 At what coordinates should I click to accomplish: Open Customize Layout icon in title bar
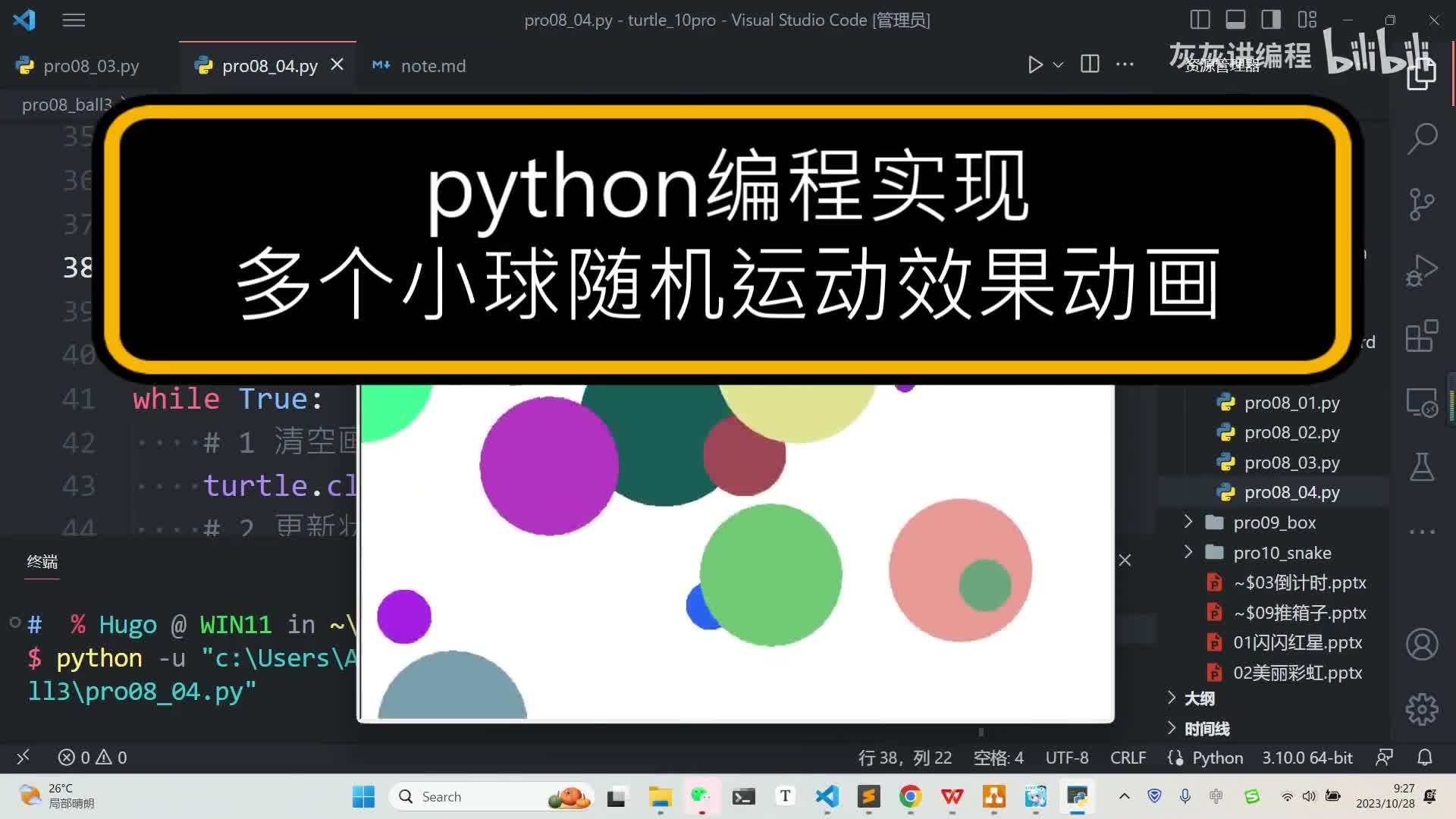[x=1307, y=20]
